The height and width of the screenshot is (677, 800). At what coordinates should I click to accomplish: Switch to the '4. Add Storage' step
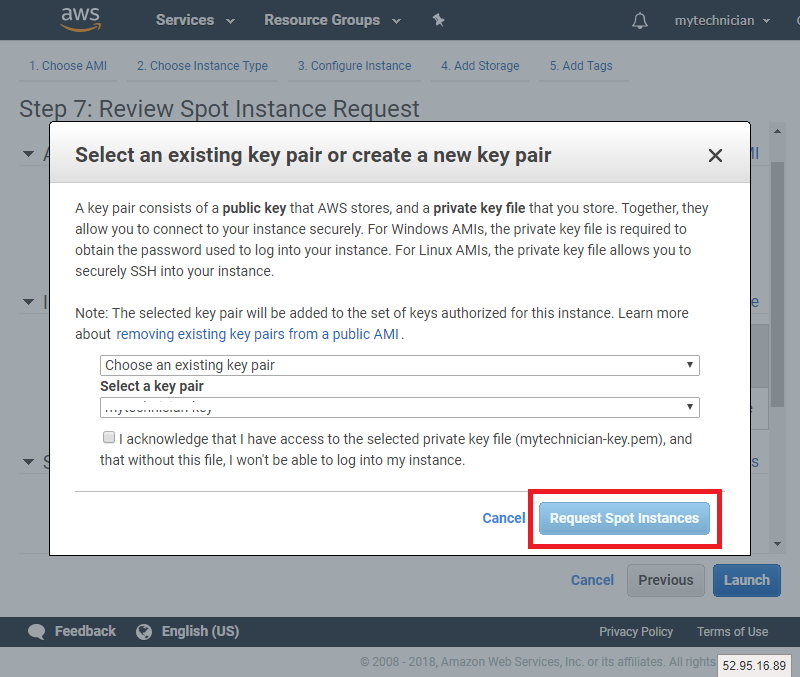[479, 66]
